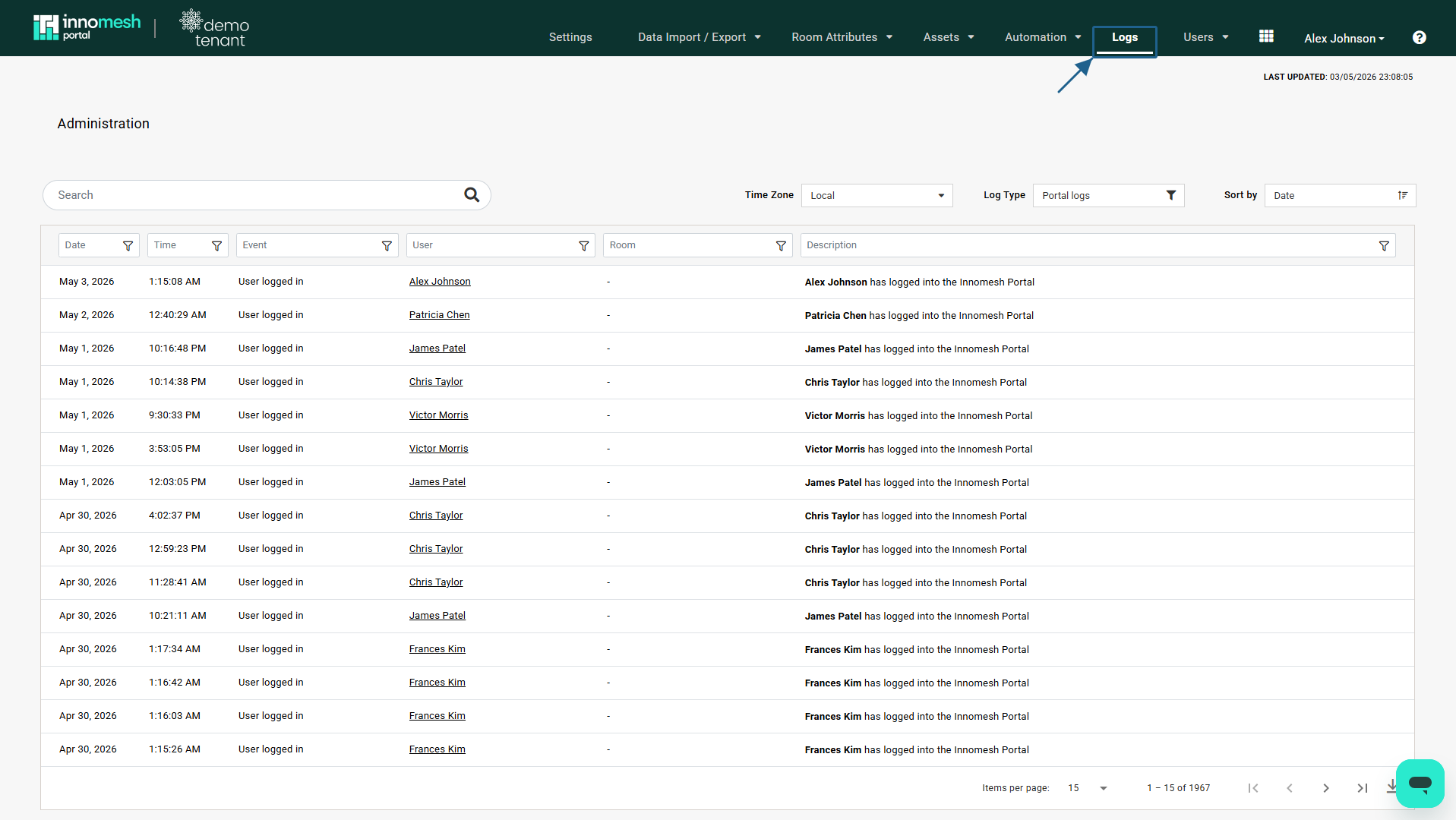Open Frances Kim link at 1:16:42 AM
The width and height of the screenshot is (1456, 820).
(x=437, y=683)
